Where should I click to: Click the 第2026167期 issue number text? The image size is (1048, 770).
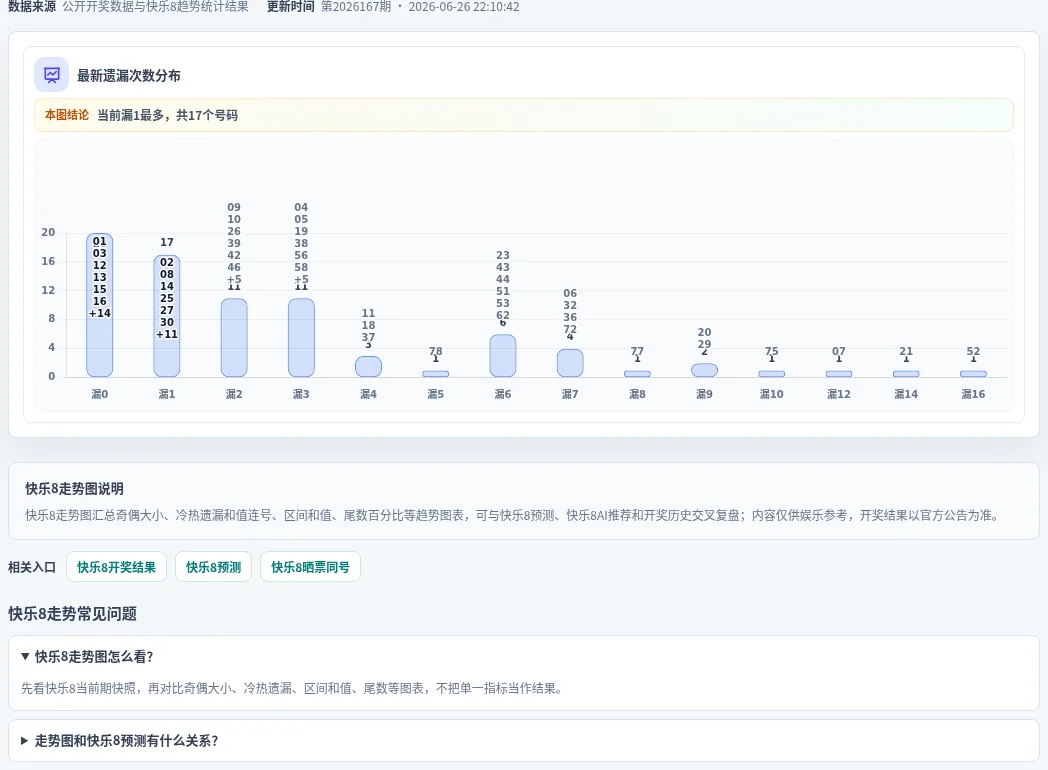[356, 7]
